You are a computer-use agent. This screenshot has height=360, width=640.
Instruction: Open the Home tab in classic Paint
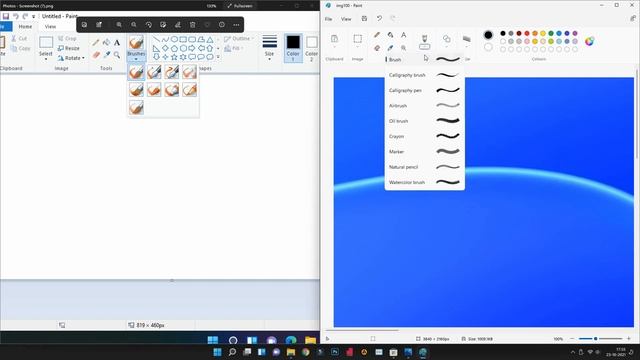pos(25,27)
